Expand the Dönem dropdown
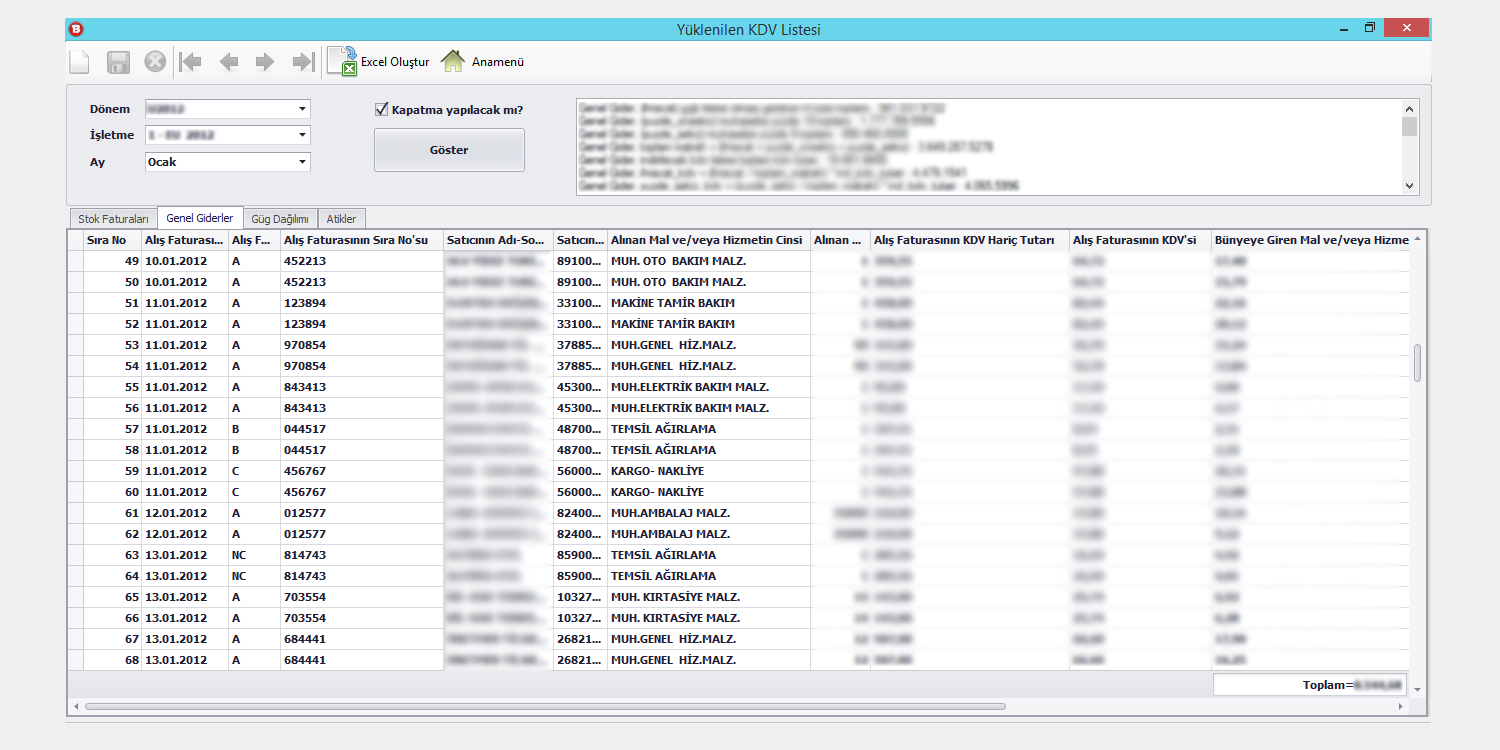The height and width of the screenshot is (750, 1500). (x=302, y=109)
